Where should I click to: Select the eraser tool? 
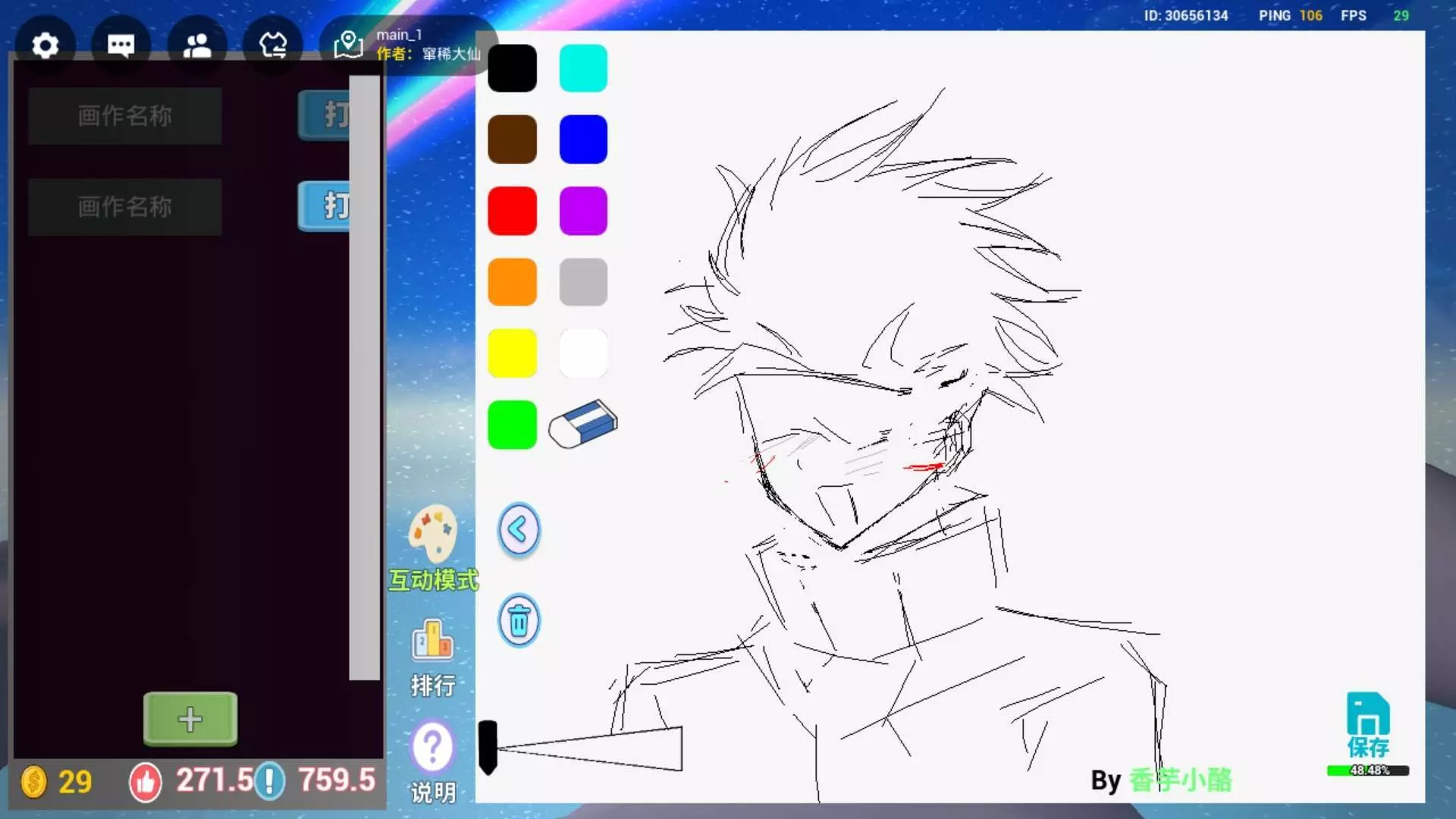583,425
